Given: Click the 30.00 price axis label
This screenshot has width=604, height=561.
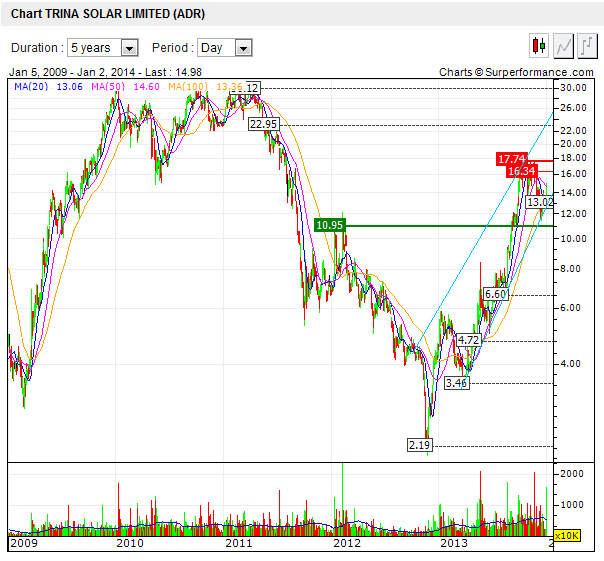Looking at the screenshot, I should pyautogui.click(x=573, y=88).
